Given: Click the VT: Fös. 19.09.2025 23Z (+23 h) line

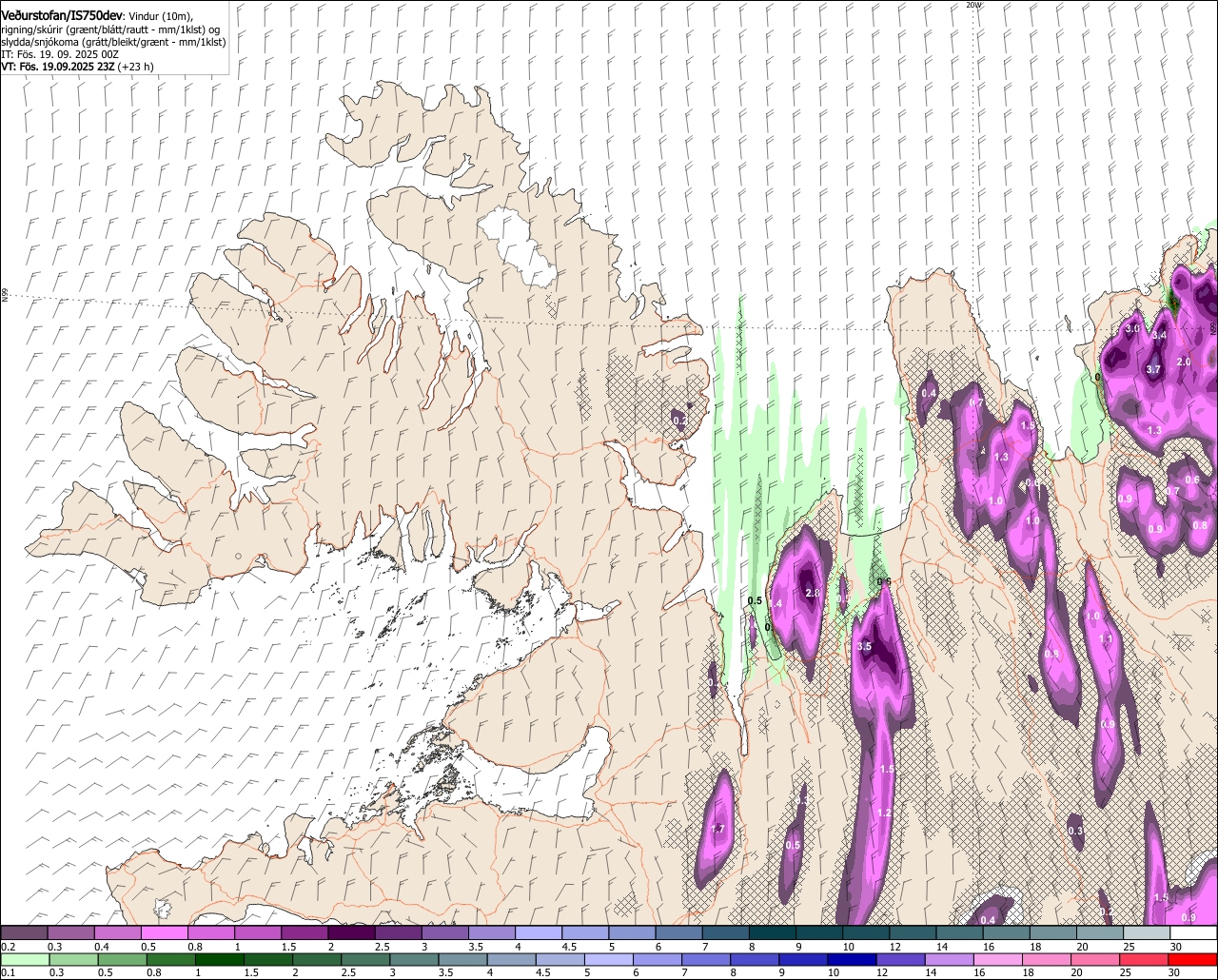Looking at the screenshot, I should (78, 67).
